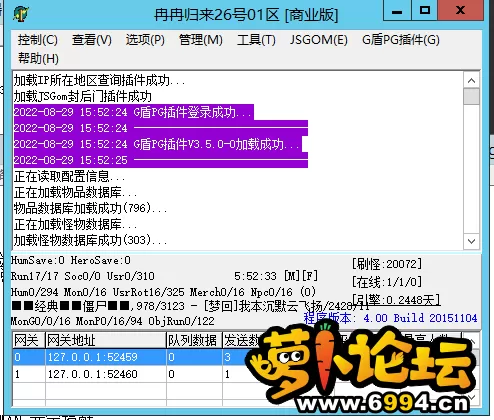Open the 查看(V) menu
Image resolution: width=494 pixels, height=420 pixels.
(92, 40)
